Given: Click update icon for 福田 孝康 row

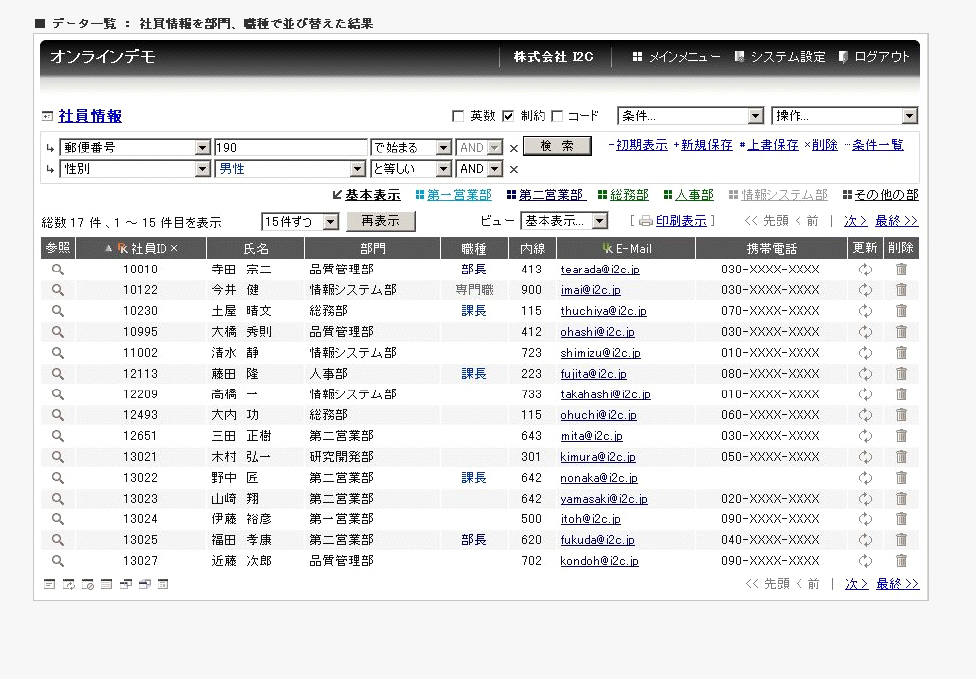Looking at the screenshot, I should click(865, 540).
